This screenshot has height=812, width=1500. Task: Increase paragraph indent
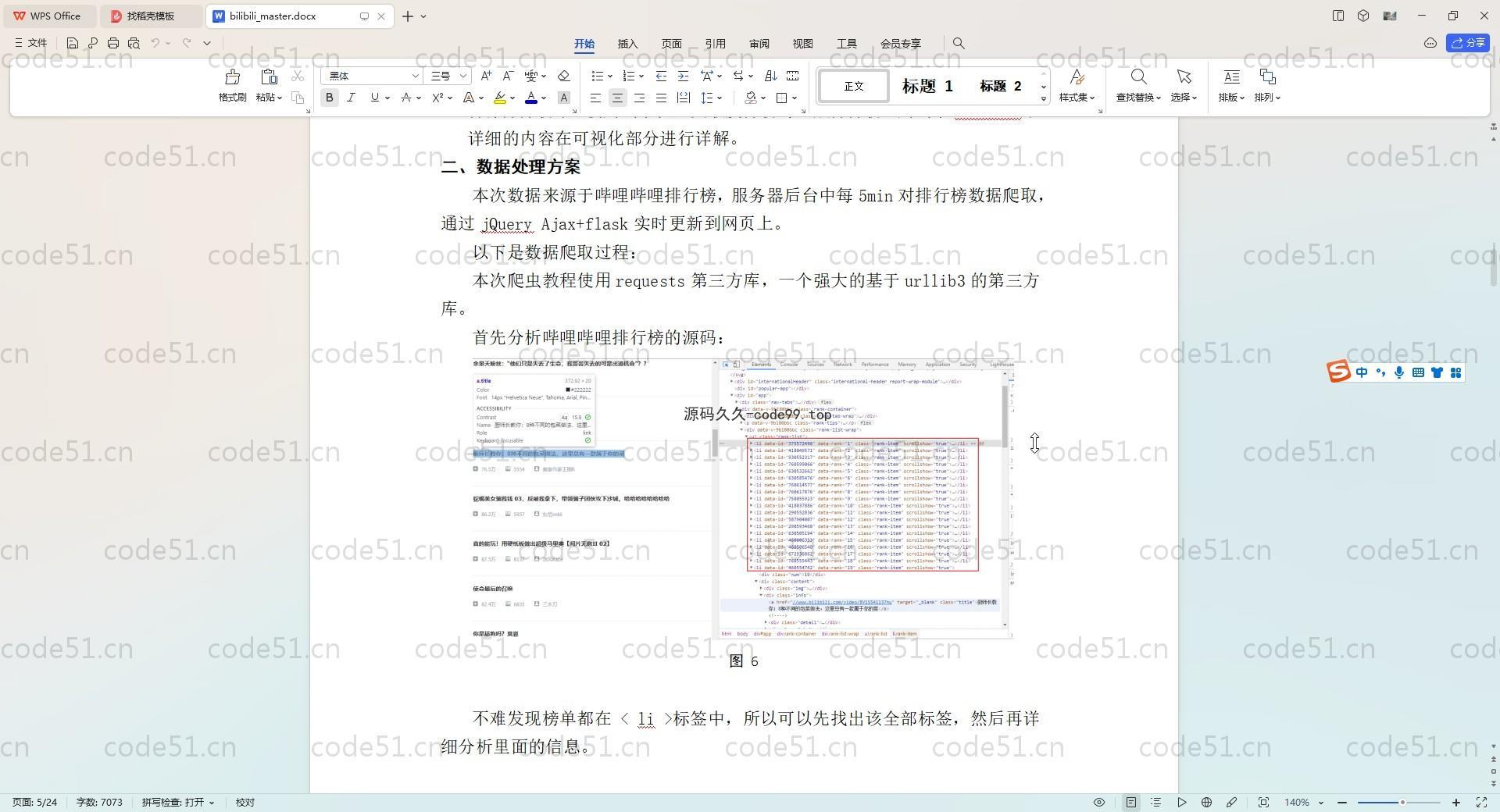(x=683, y=76)
